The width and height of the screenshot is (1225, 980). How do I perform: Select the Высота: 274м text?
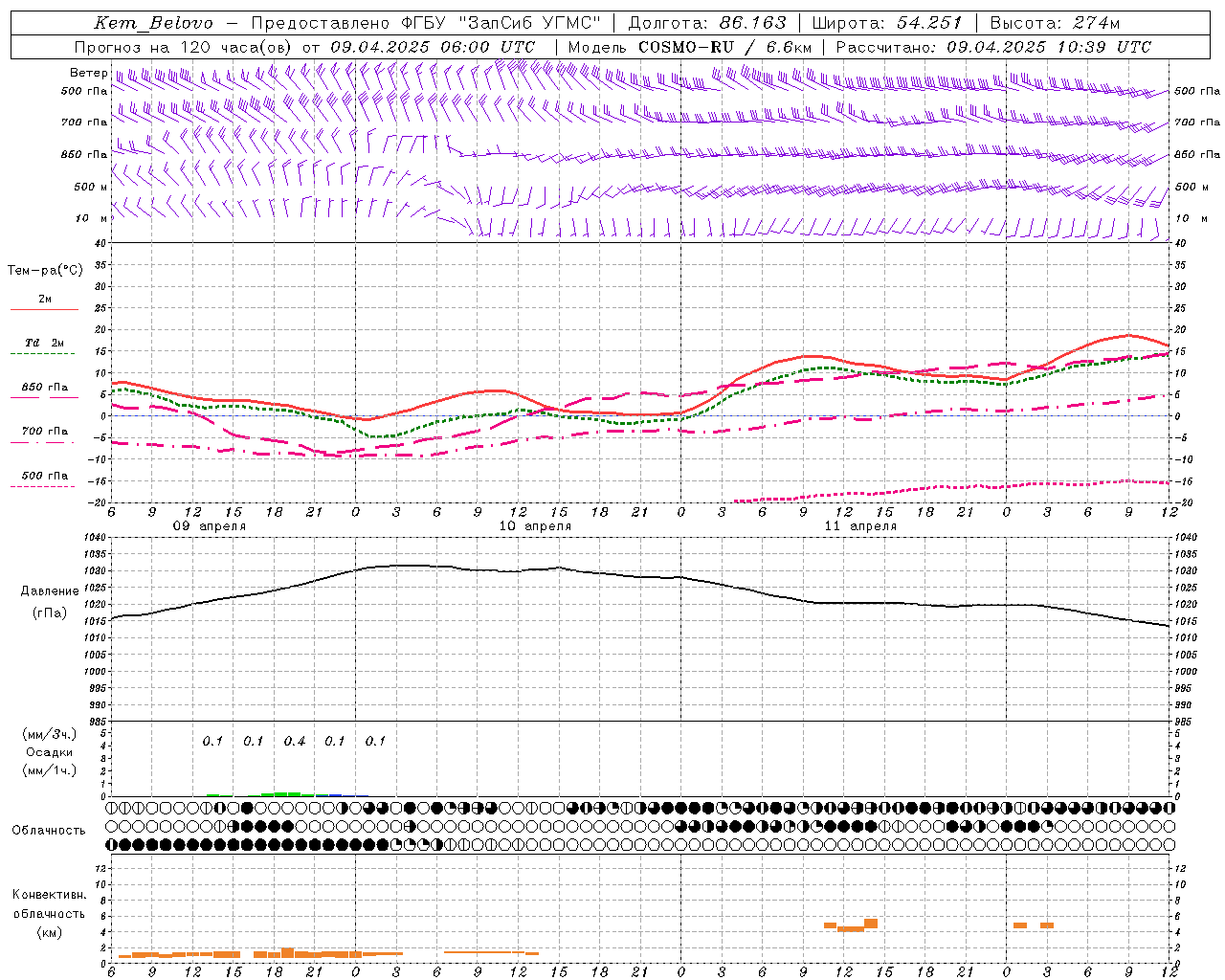coord(1055,24)
